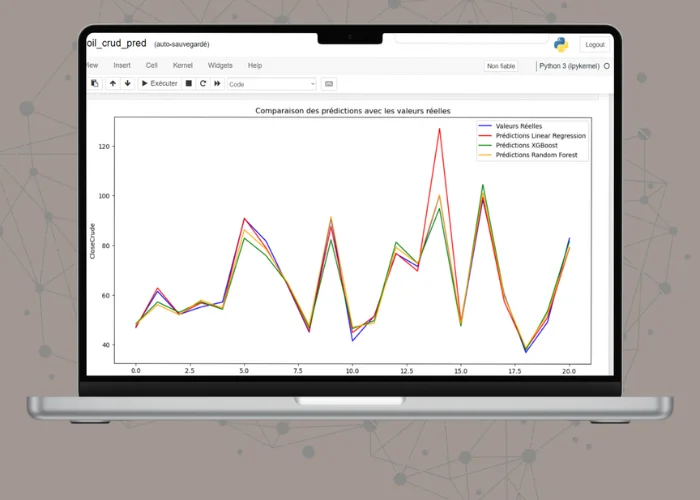700x500 pixels.
Task: Open the Kernel menu
Action: pyautogui.click(x=183, y=65)
